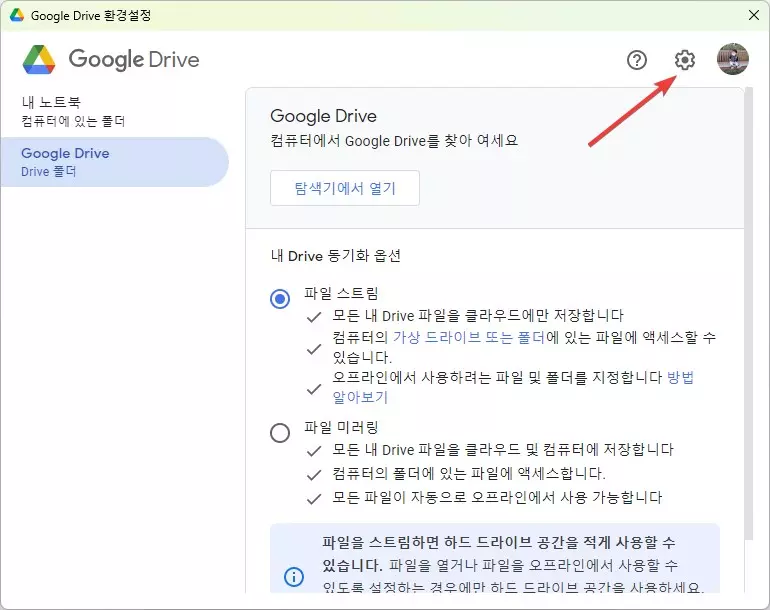Click the Google Drive panel heading text
Screen dimensions: 770x610
(324, 116)
